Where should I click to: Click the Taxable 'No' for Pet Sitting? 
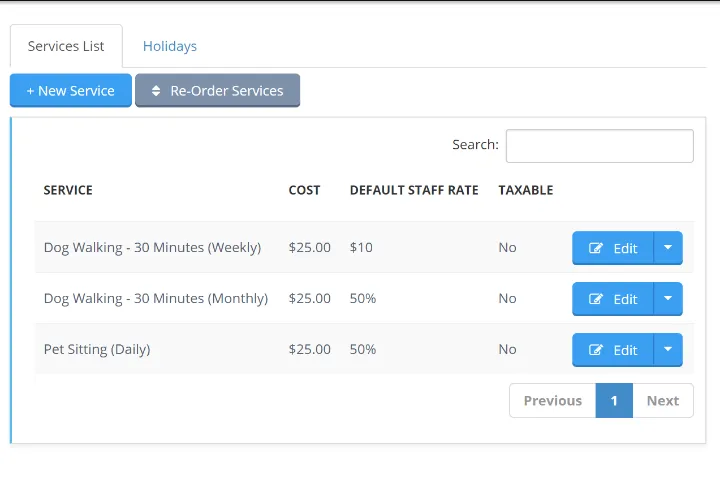pyautogui.click(x=507, y=349)
